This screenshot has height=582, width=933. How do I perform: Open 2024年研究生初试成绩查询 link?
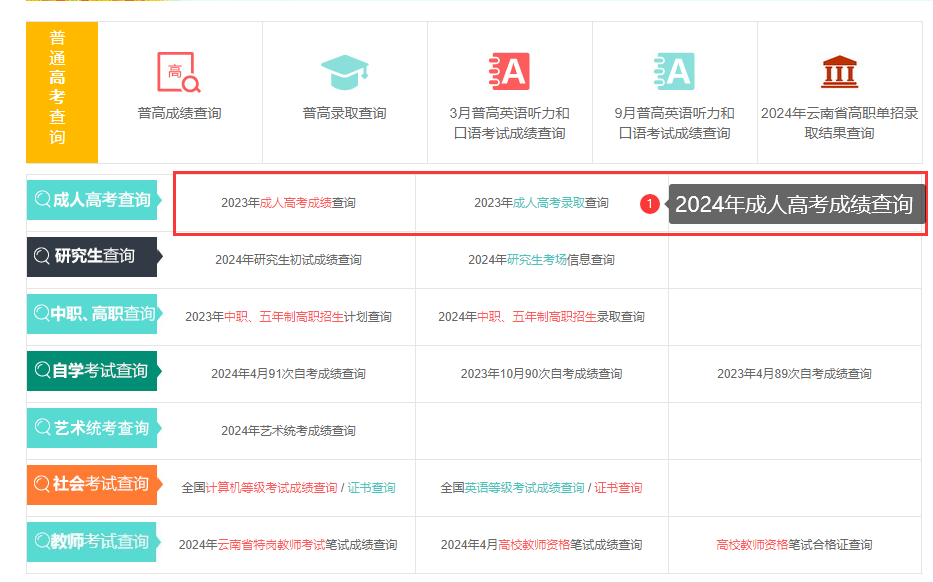288,259
